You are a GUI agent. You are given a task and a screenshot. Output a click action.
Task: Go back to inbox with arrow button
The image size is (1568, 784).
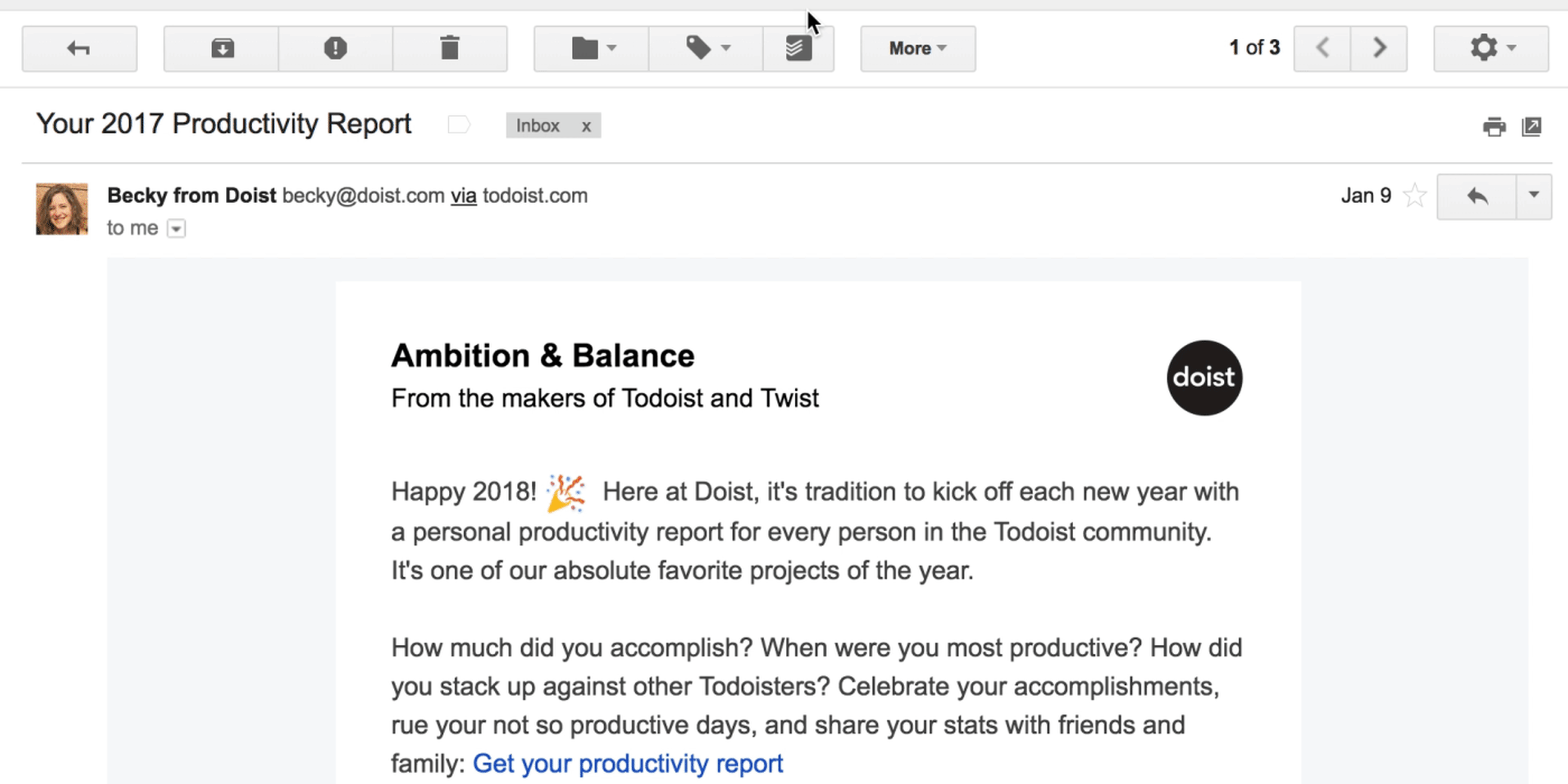click(x=79, y=48)
